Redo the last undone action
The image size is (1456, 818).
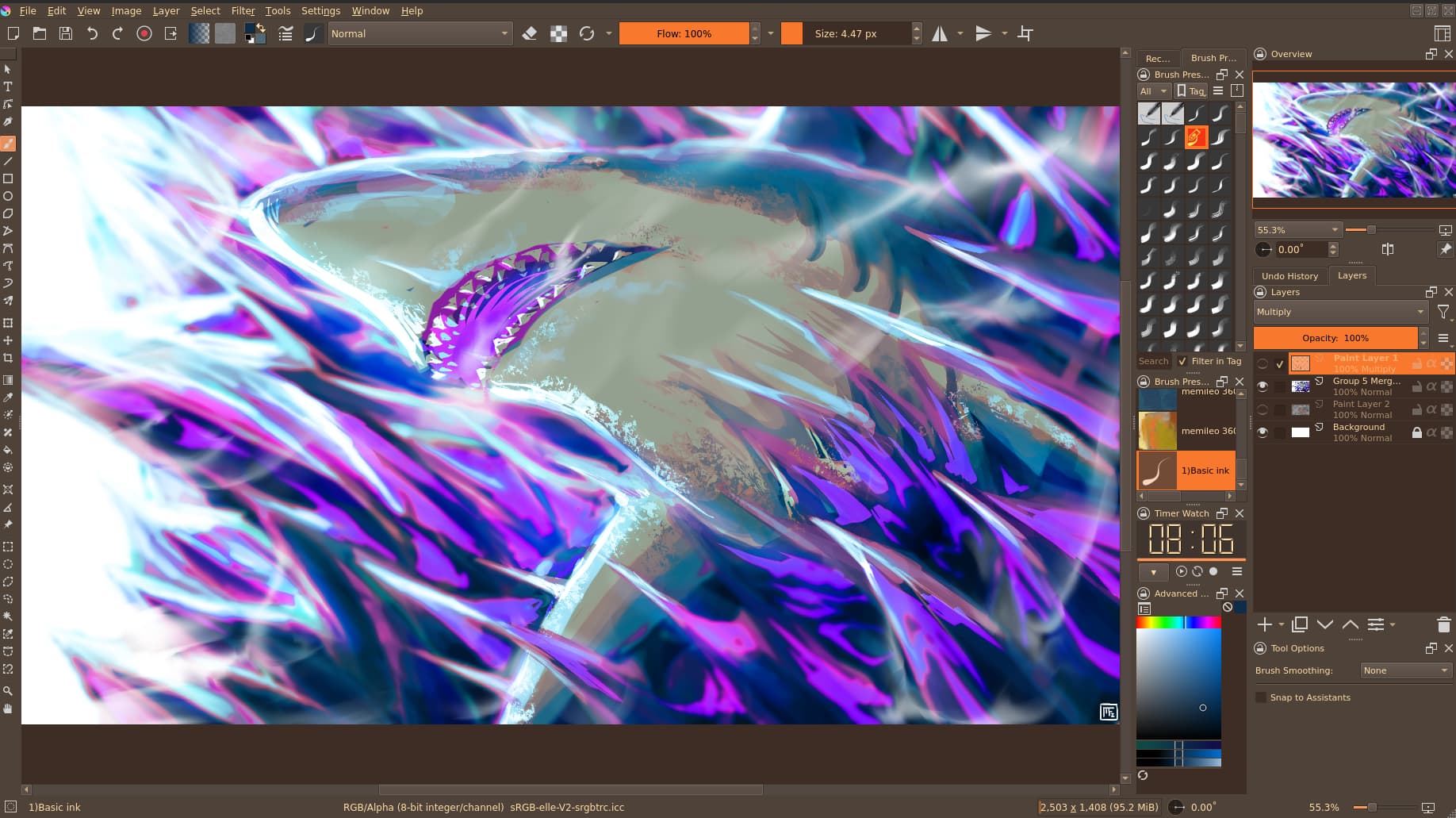(118, 33)
